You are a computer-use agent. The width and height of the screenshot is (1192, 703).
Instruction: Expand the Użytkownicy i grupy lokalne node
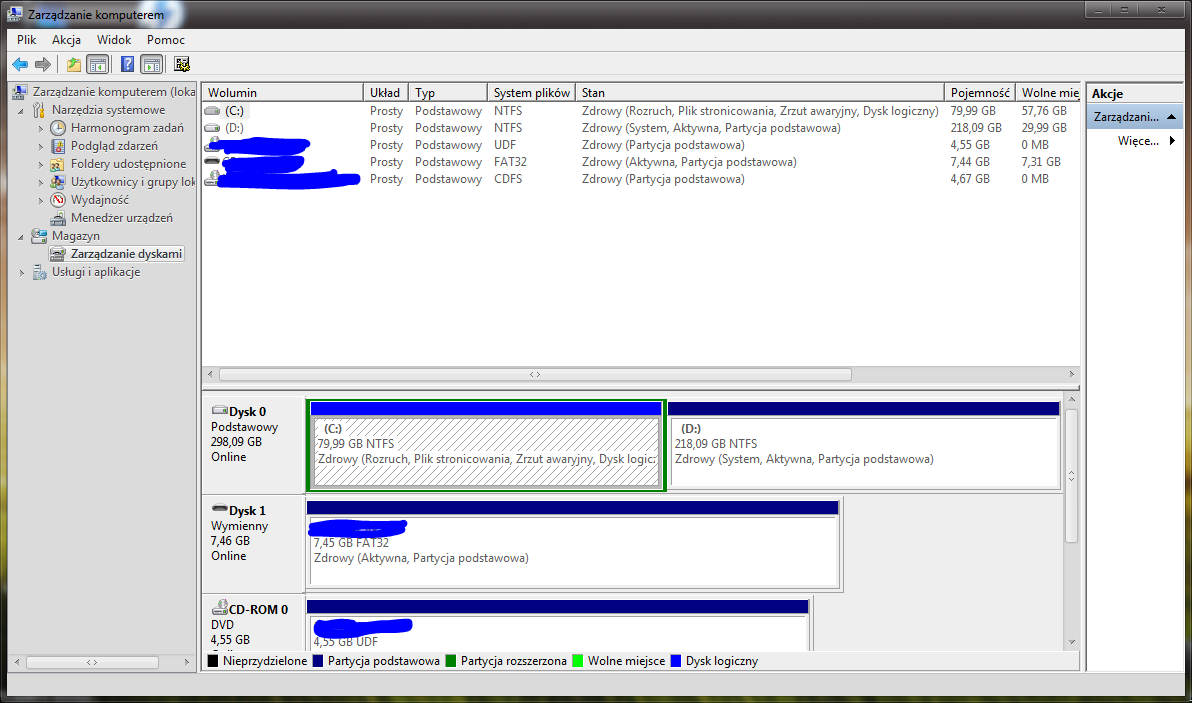pos(41,182)
